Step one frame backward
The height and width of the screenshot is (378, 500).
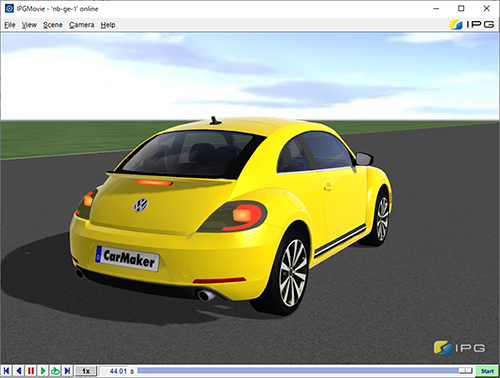(x=19, y=371)
